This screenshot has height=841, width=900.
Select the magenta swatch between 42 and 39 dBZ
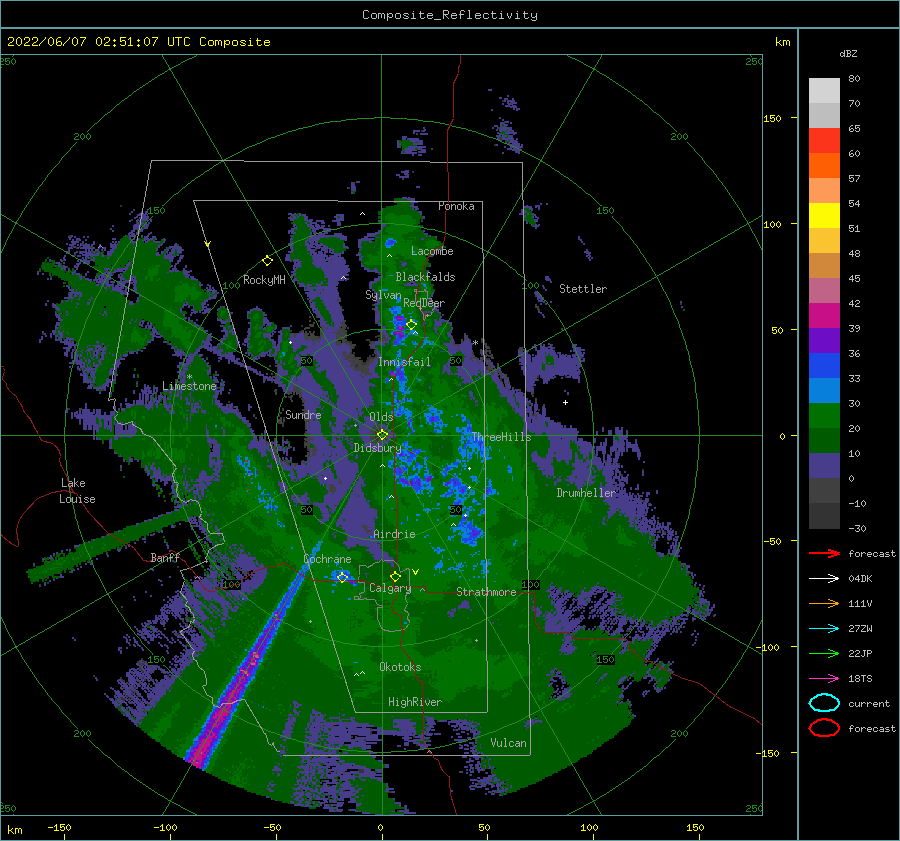[x=824, y=315]
